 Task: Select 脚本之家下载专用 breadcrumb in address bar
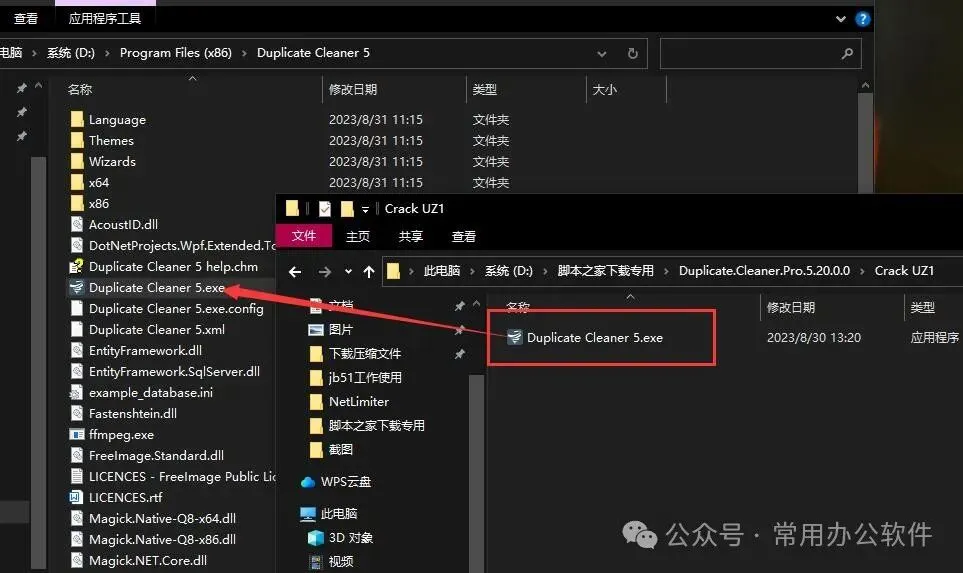606,271
